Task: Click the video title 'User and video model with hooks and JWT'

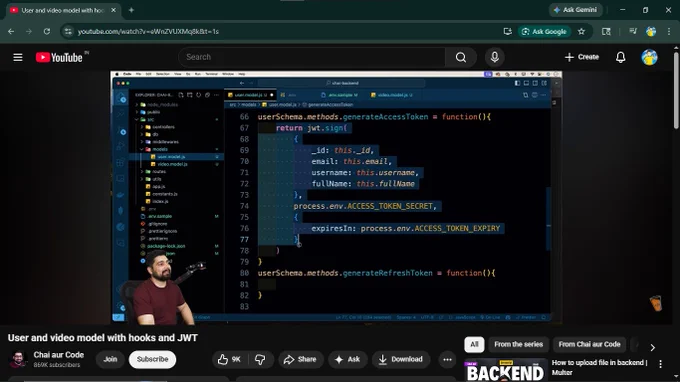Action: [x=103, y=338]
